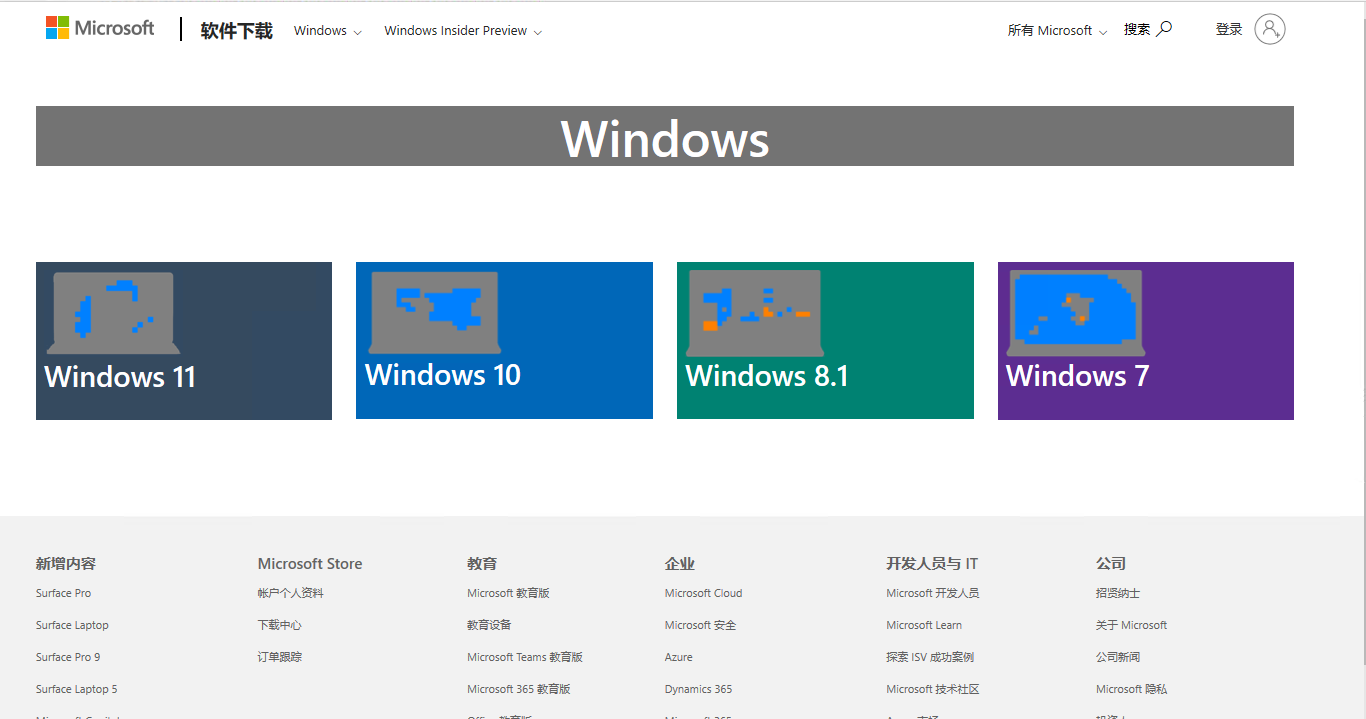This screenshot has height=719, width=1366.
Task: Open Microsoft 安全 link
Action: click(700, 625)
